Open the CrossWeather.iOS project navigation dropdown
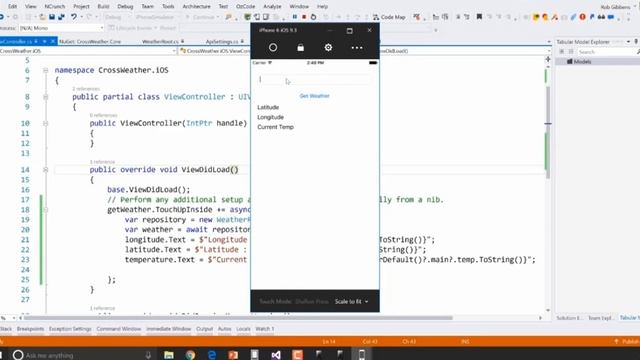 174,51
